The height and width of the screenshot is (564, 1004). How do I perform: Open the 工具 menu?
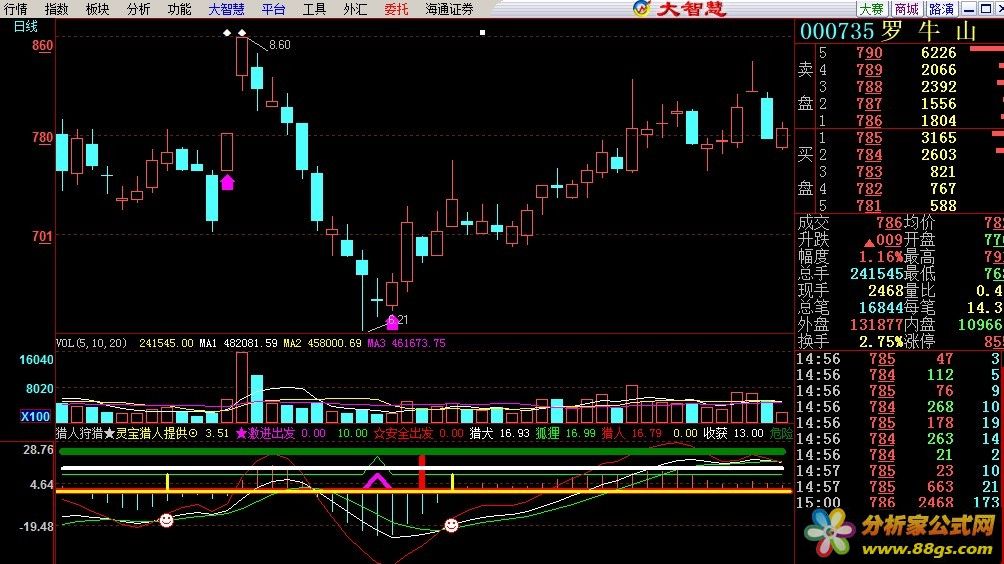tap(314, 9)
